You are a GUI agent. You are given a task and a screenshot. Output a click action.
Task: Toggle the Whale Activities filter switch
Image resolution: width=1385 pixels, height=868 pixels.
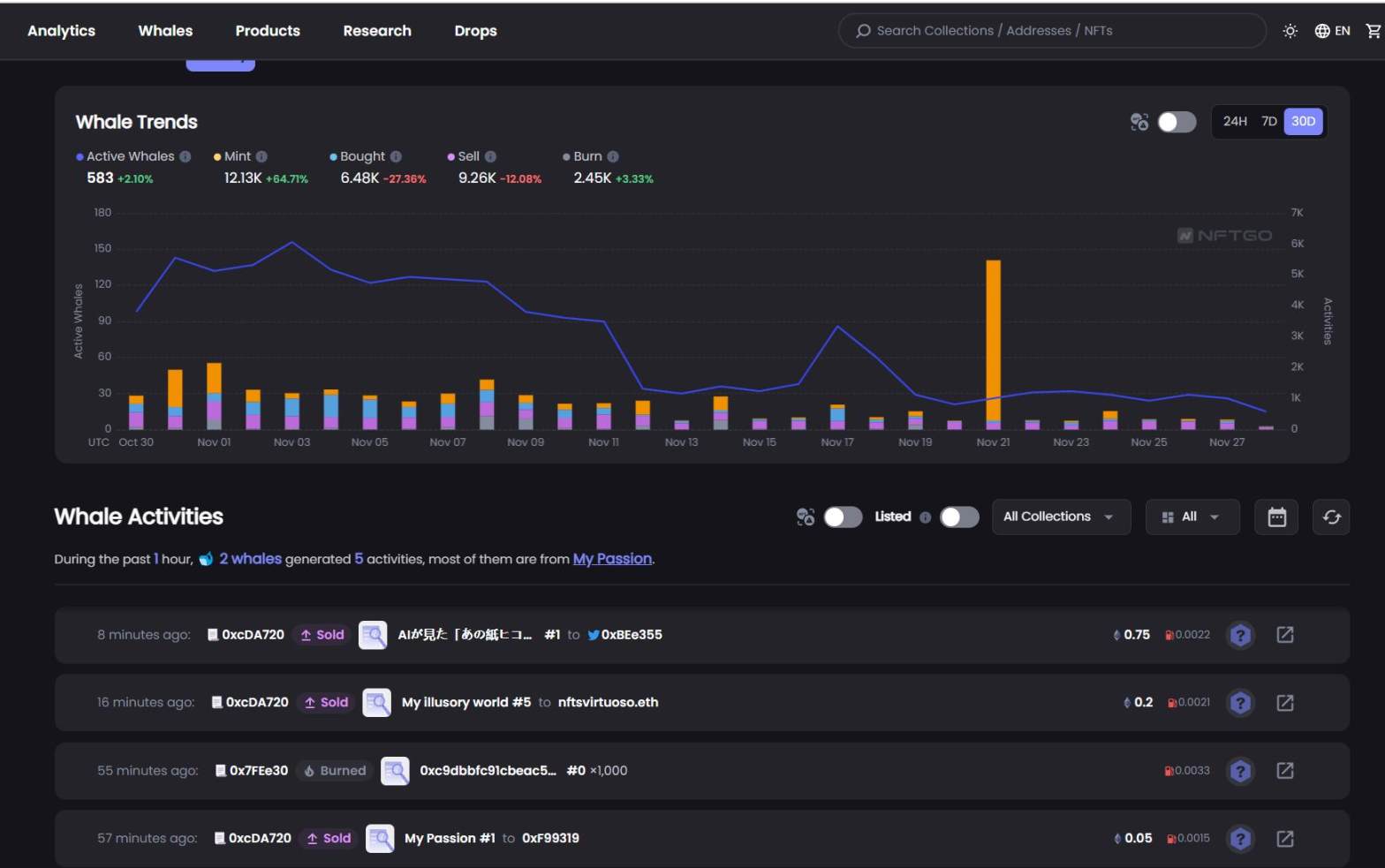(843, 517)
